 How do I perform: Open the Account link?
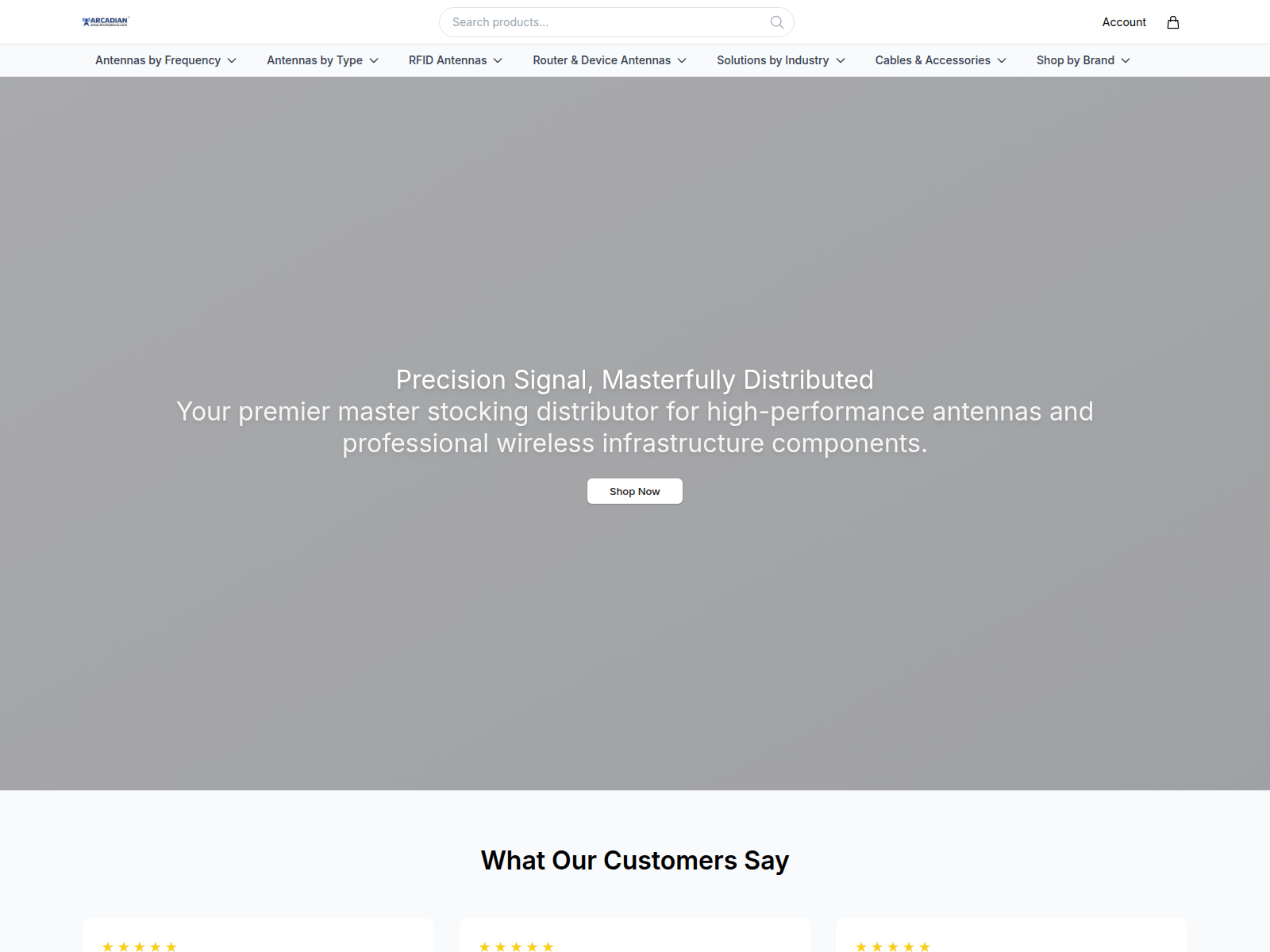click(1124, 22)
